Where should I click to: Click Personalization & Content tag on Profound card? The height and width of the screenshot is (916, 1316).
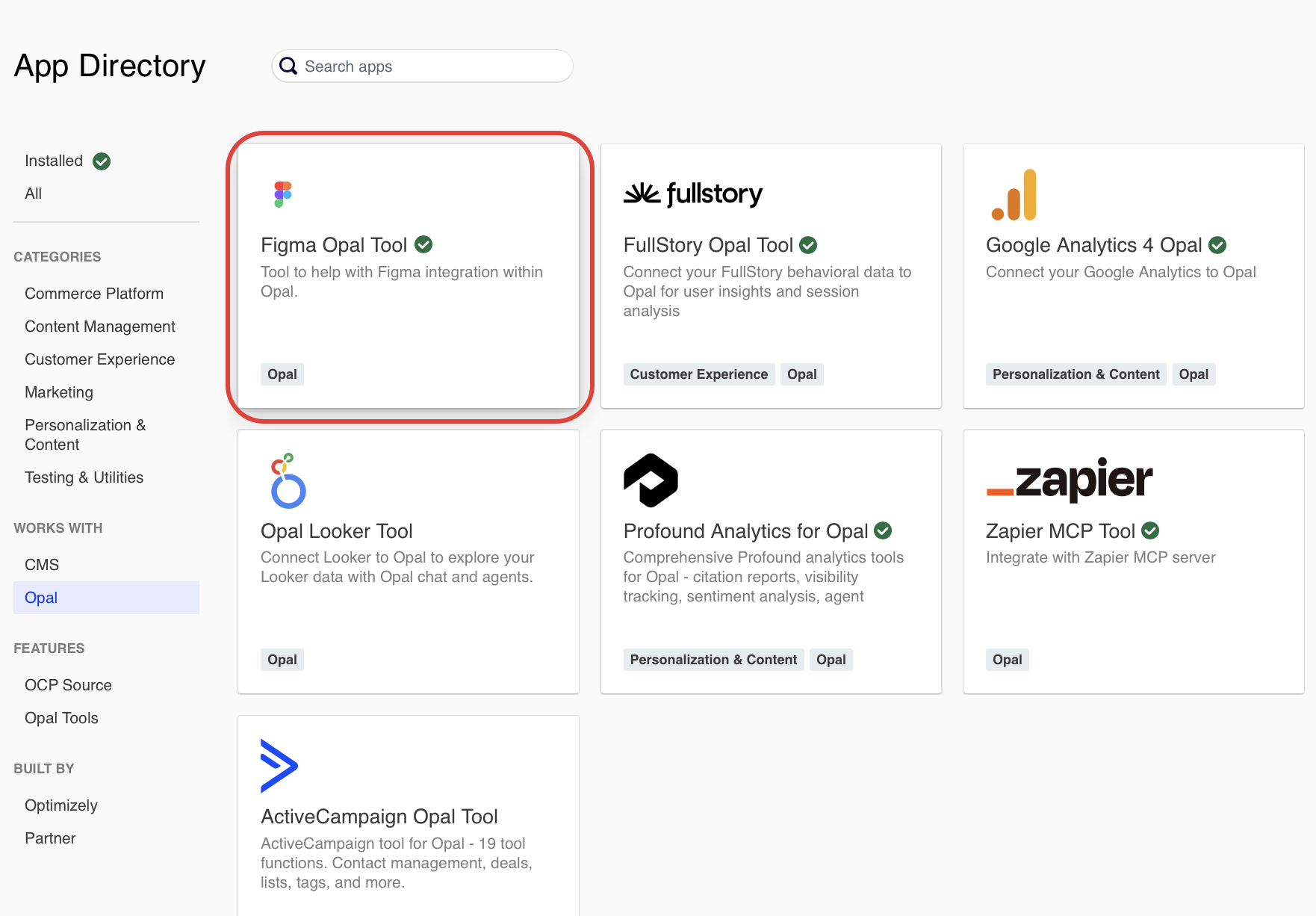[714, 660]
